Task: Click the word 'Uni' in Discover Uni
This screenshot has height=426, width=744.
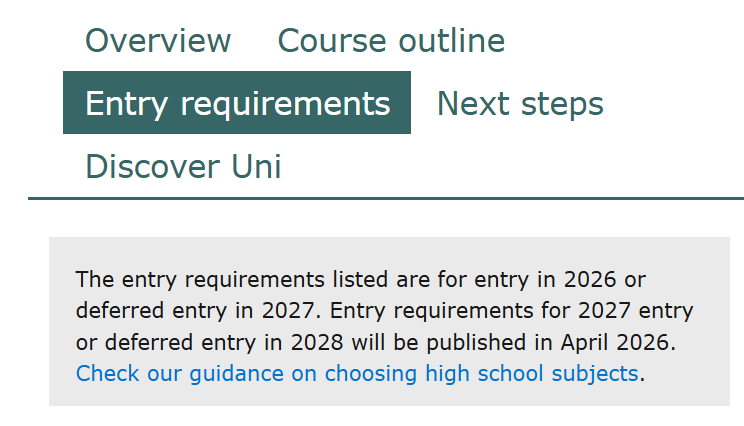Action: click(256, 166)
